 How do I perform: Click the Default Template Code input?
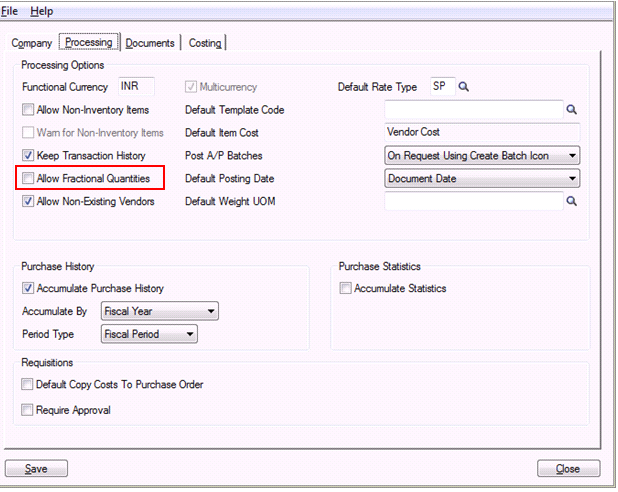[474, 110]
